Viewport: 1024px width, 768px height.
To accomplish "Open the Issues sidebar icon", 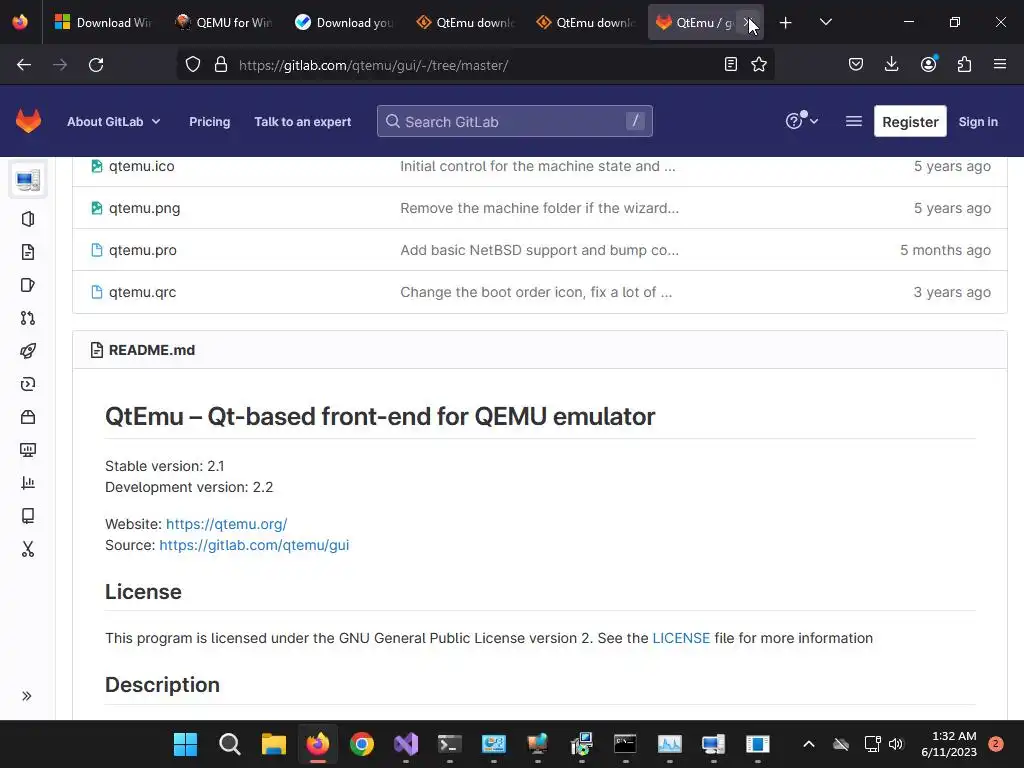I will pos(27,285).
